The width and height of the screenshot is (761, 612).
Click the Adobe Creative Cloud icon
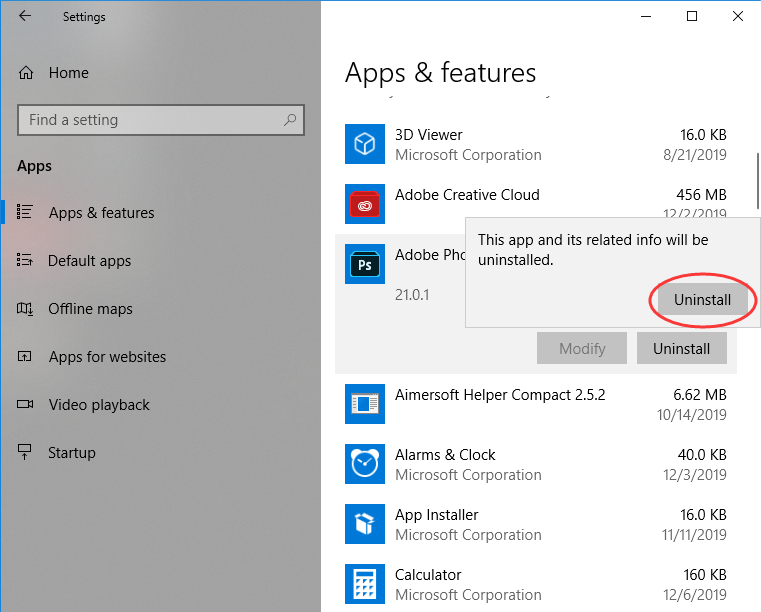(364, 204)
